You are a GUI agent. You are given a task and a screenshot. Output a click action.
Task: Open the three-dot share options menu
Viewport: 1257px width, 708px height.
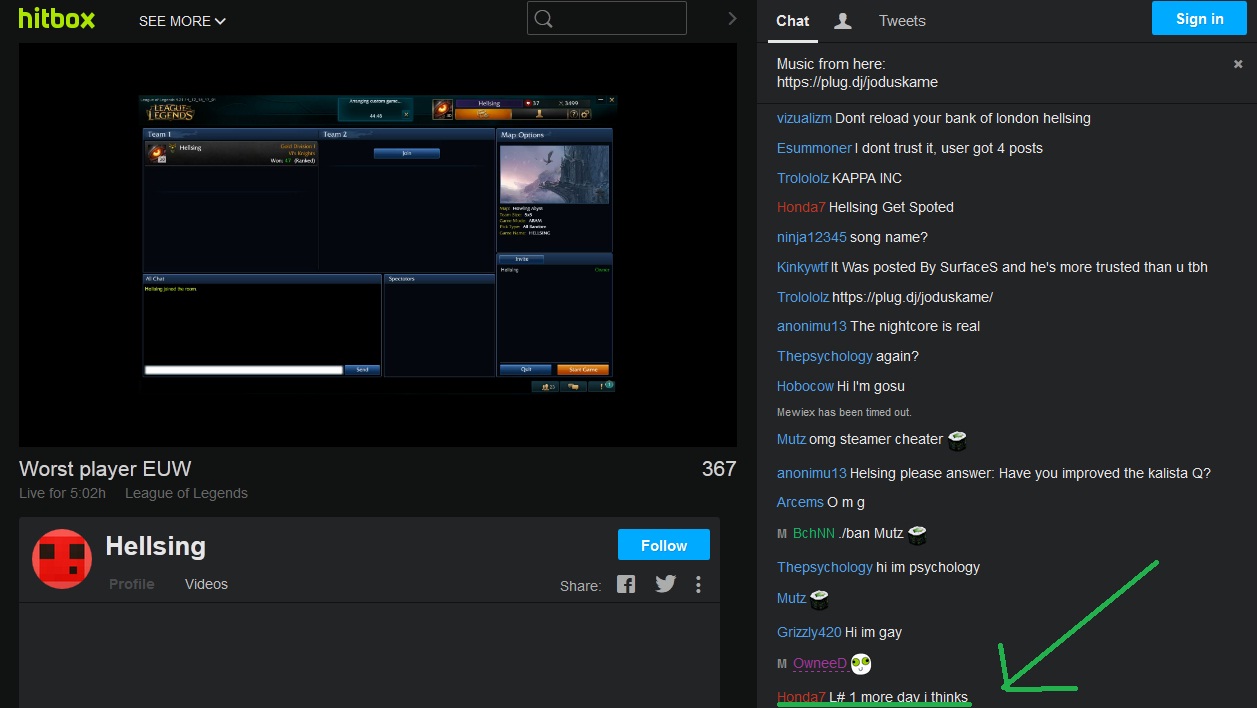coord(698,584)
